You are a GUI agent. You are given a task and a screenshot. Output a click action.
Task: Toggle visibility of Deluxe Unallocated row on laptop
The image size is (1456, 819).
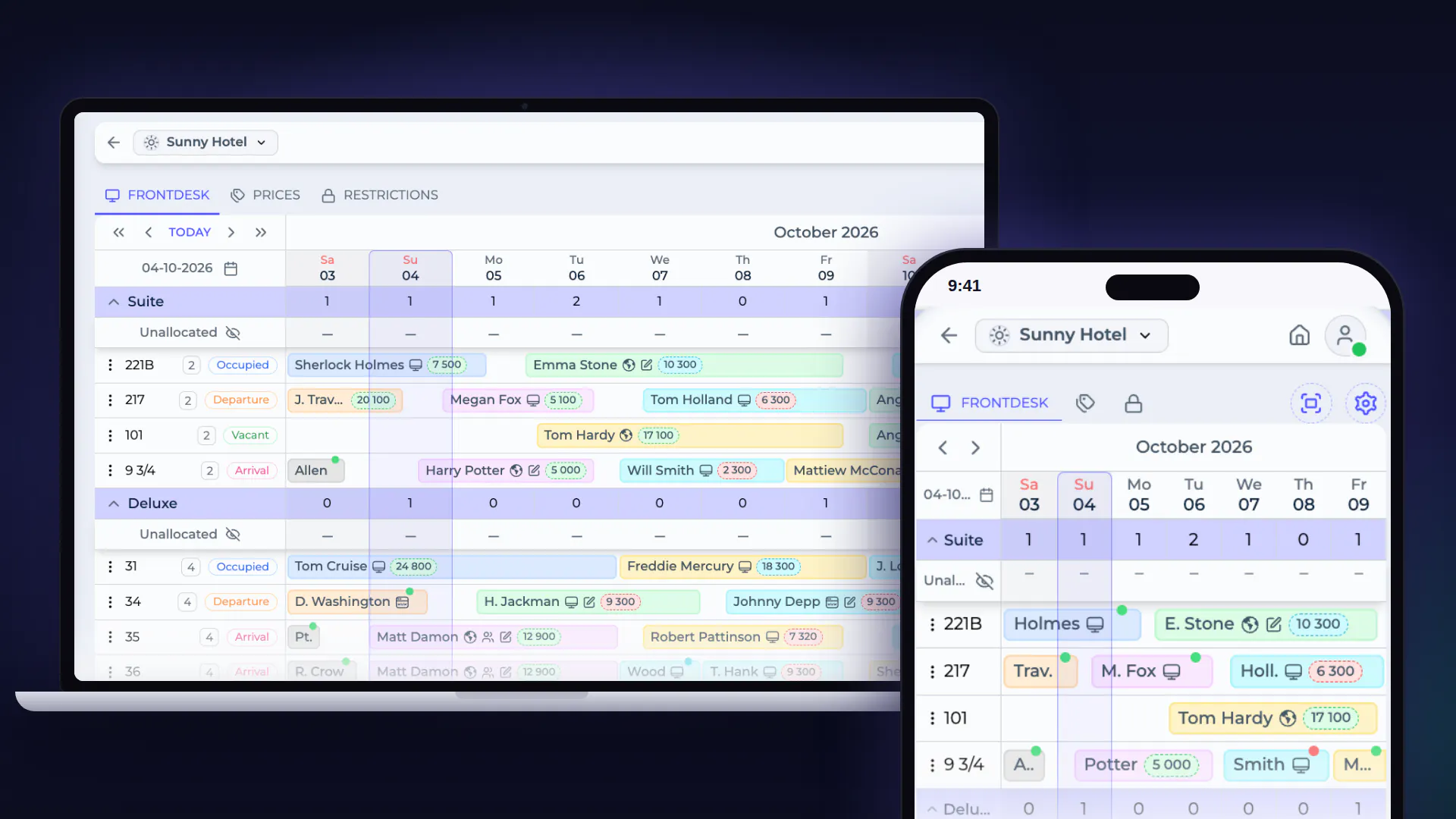pyautogui.click(x=233, y=535)
